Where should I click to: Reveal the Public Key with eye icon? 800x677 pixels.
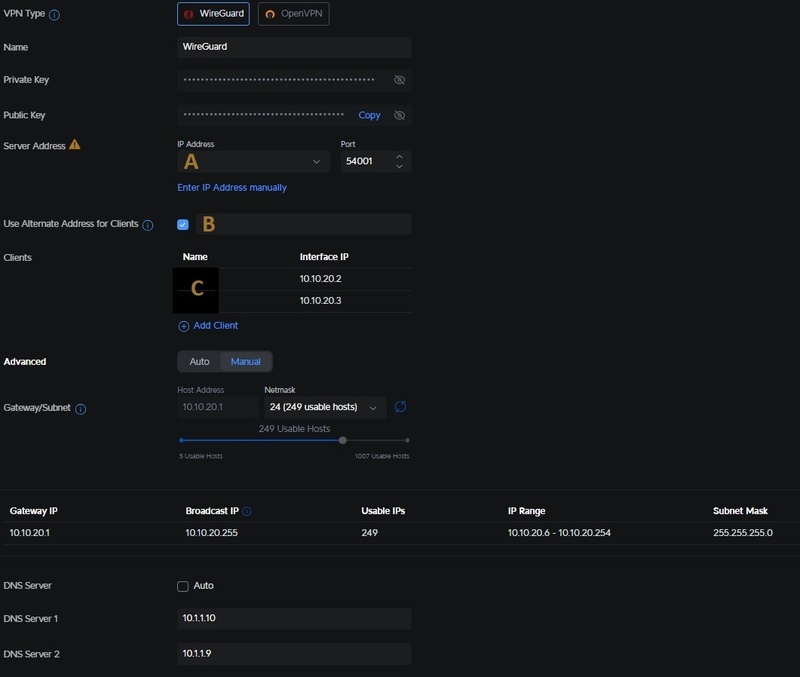(399, 115)
